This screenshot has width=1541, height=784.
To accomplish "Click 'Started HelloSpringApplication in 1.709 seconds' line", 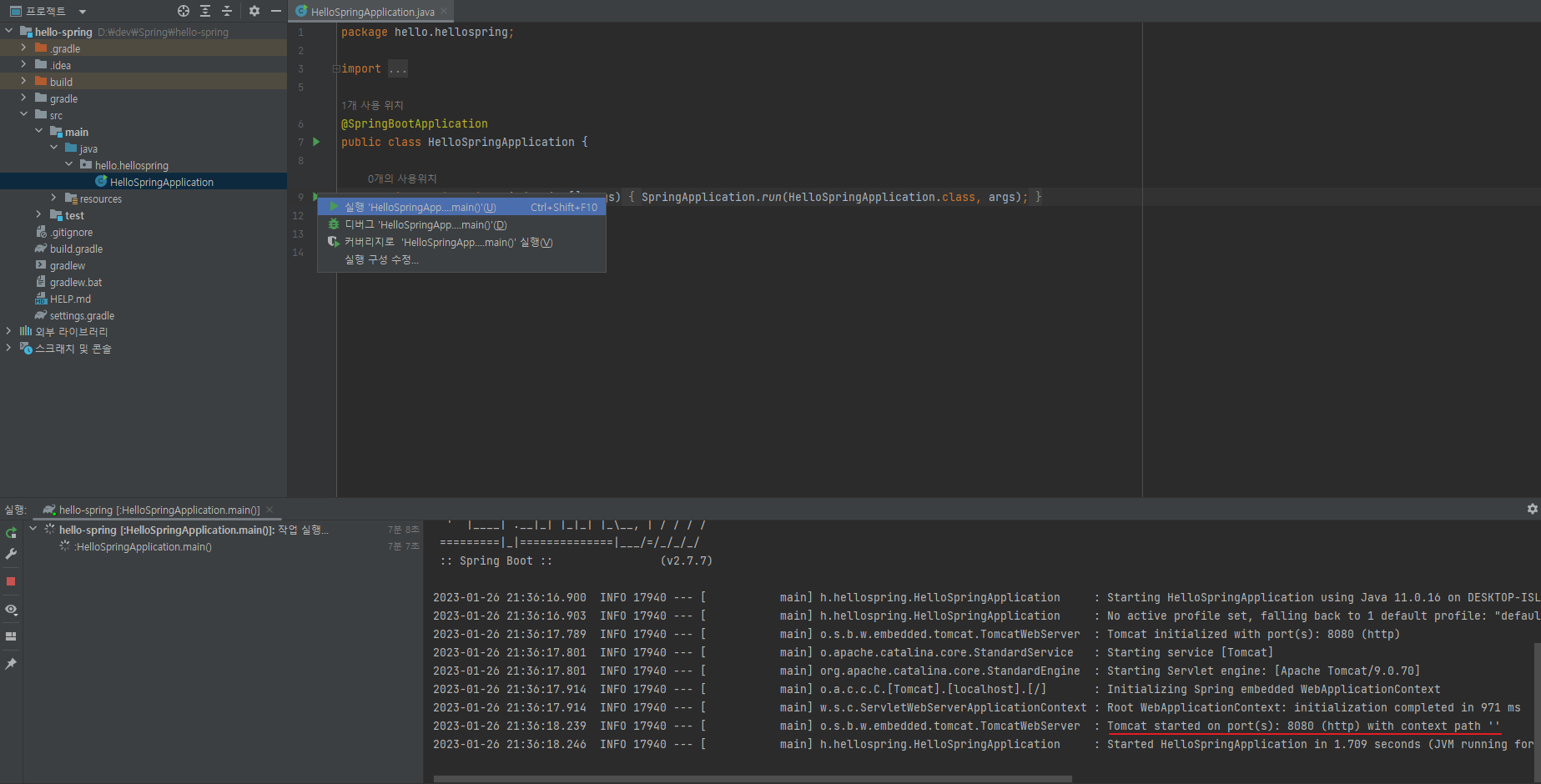I will click(x=1320, y=744).
